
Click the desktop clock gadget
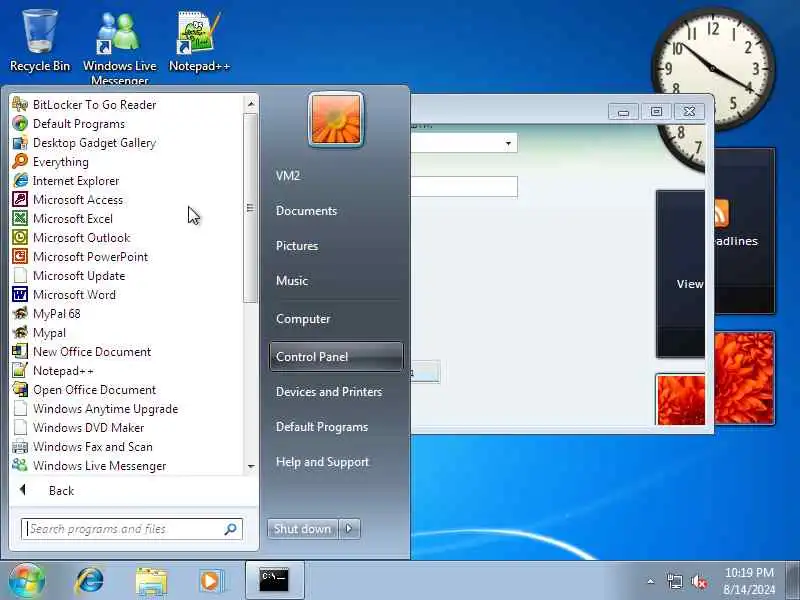(x=713, y=69)
